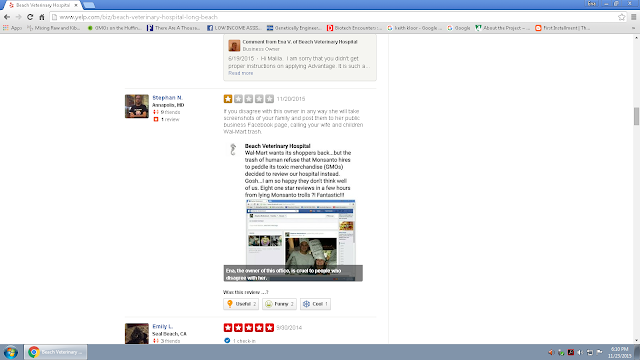Click Emily L.'s friends count icon
640x360 pixels.
point(156,341)
